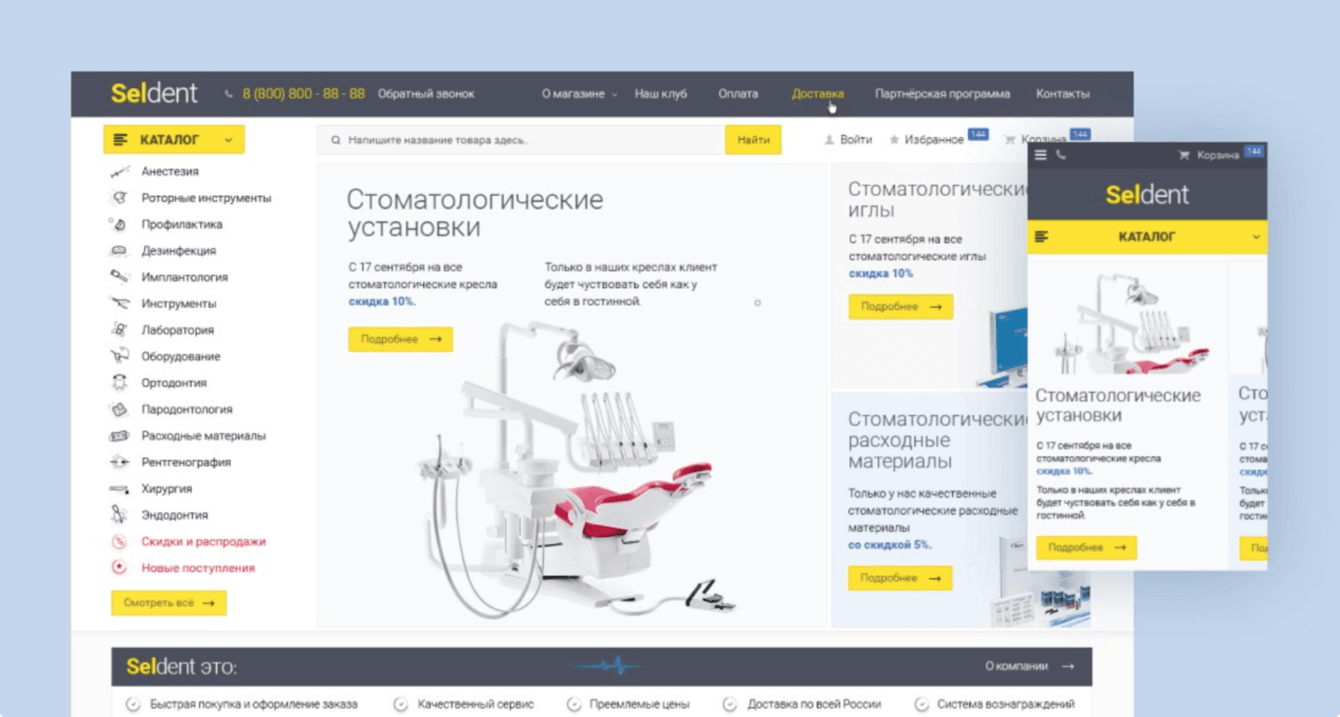Click the icon beside Эндодонтия
This screenshot has height=717, width=1340.
(119, 515)
